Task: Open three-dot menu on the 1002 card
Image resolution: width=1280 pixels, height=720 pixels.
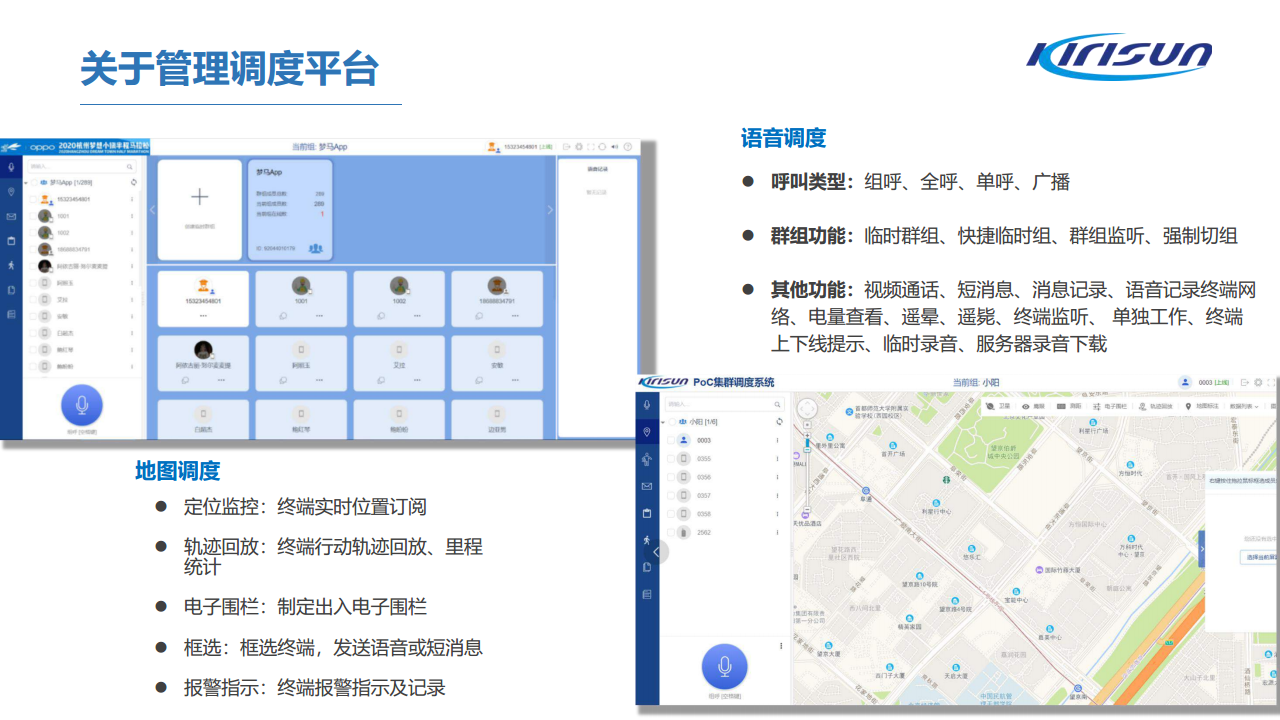Action: coord(417,315)
